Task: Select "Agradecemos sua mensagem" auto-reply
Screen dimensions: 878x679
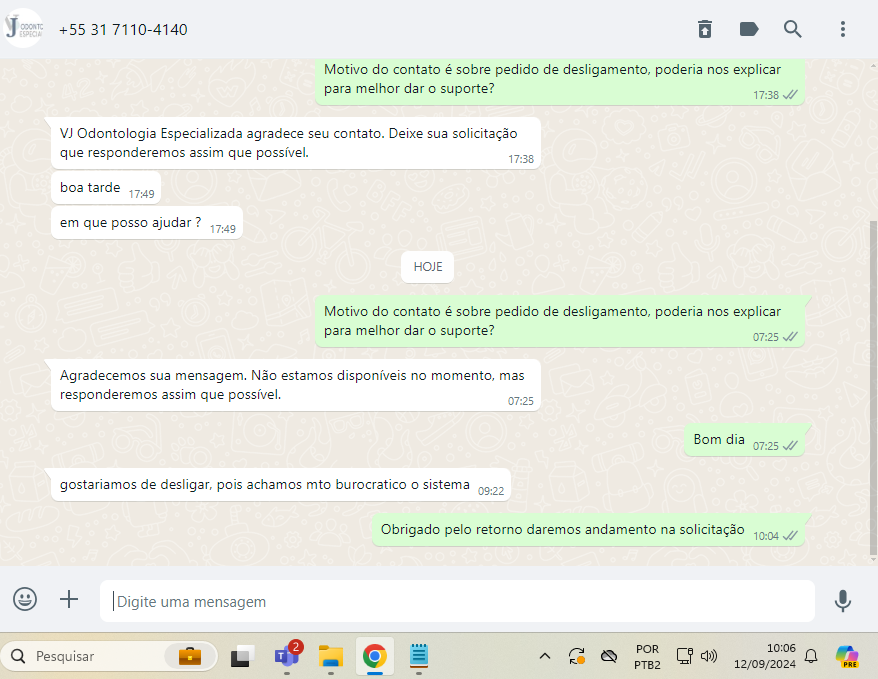Action: (x=296, y=385)
